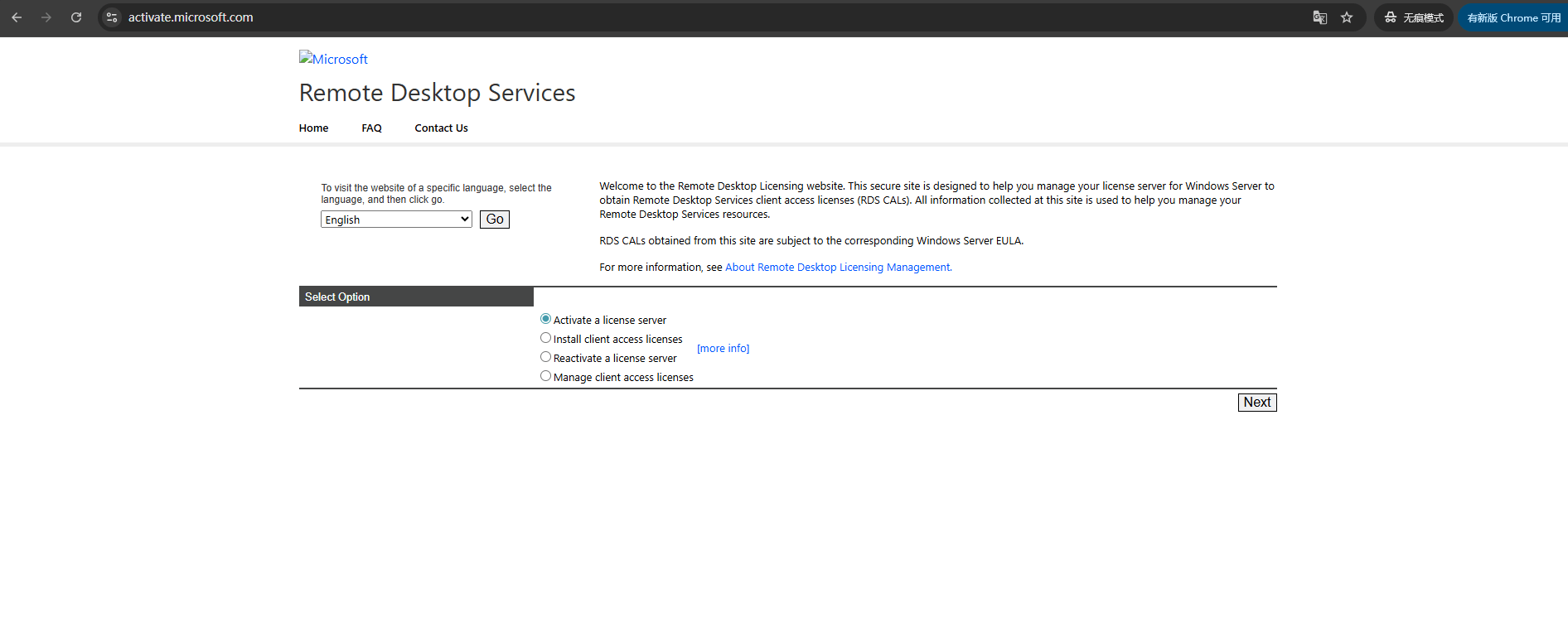Bookmark this page with the star icon
The height and width of the screenshot is (637, 1568).
pyautogui.click(x=1347, y=17)
